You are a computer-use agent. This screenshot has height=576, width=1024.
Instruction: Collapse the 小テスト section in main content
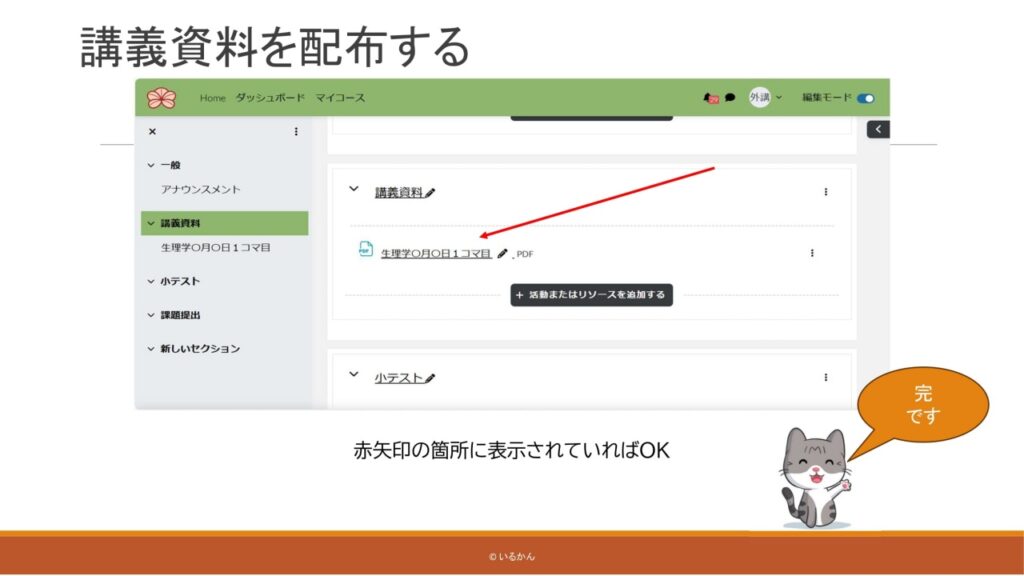click(353, 375)
